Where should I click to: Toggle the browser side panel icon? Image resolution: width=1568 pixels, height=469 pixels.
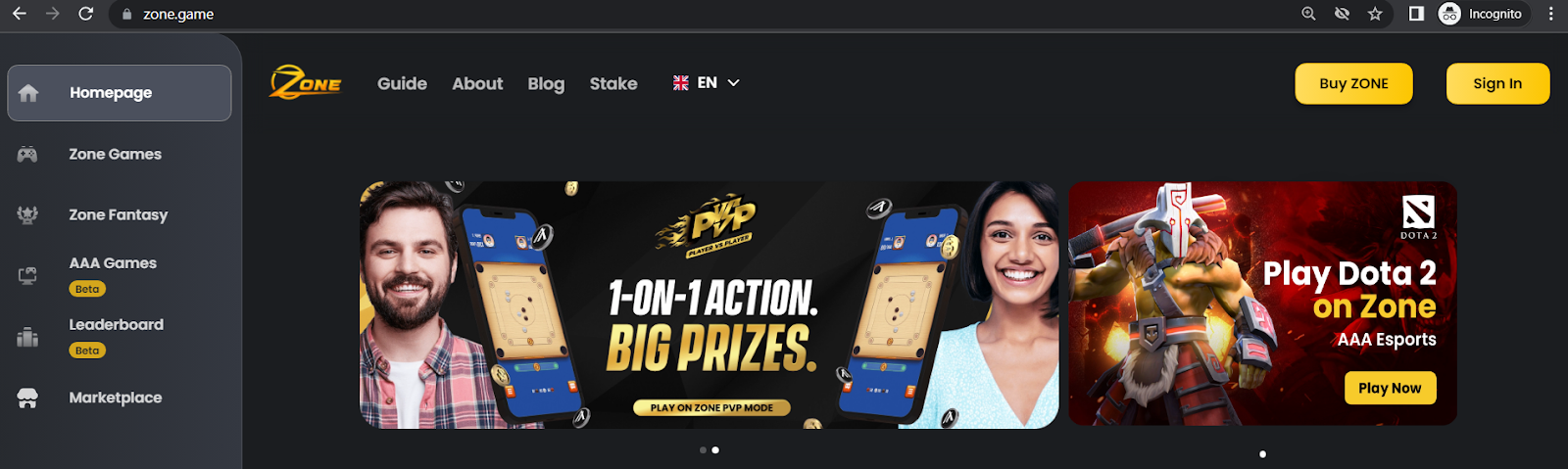click(1416, 14)
